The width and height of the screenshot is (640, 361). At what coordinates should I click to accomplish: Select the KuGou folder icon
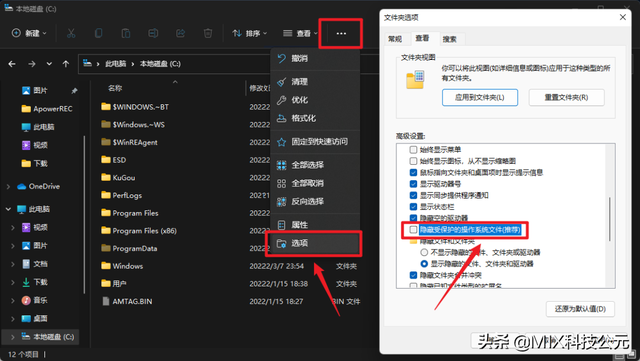pos(106,177)
